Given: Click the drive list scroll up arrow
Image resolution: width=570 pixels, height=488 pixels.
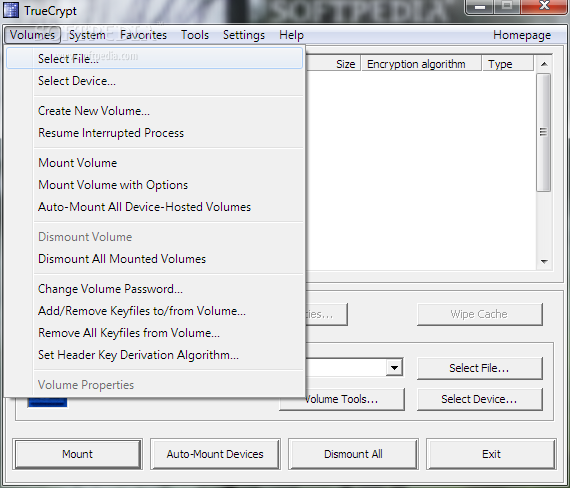Looking at the screenshot, I should 544,64.
